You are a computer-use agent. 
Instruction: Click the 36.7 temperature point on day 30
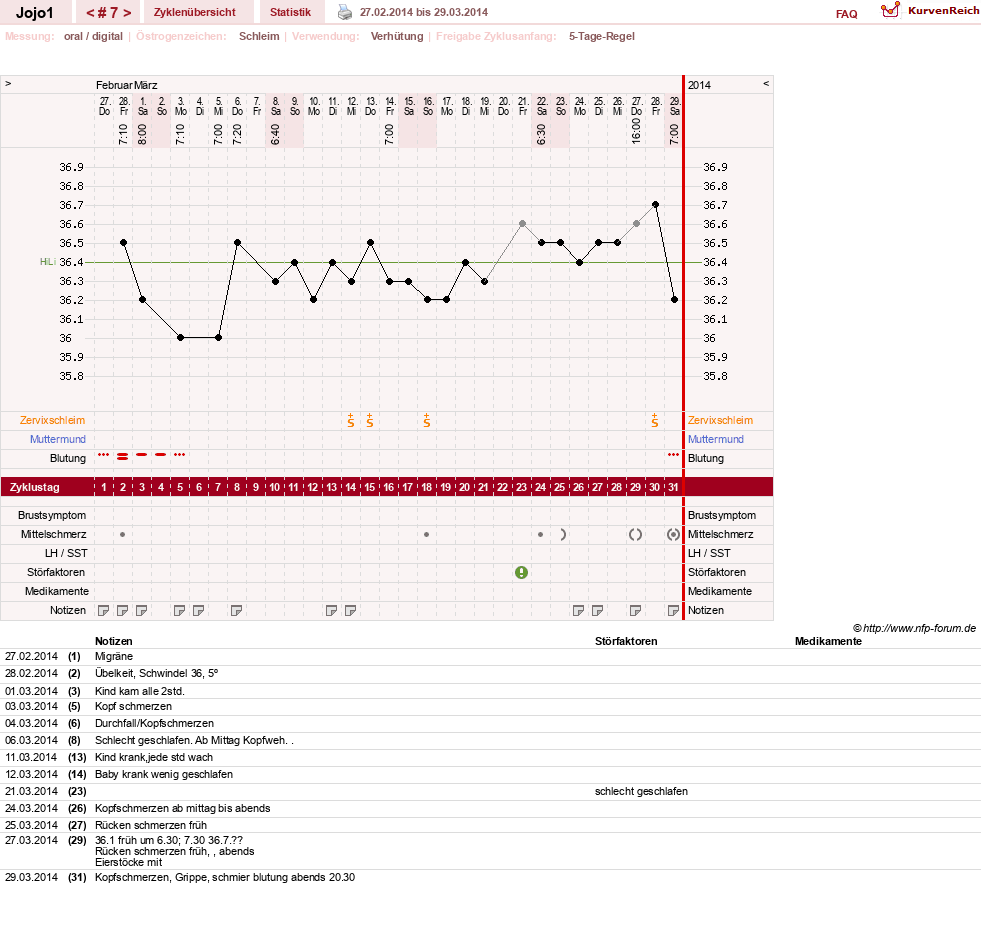click(x=655, y=205)
